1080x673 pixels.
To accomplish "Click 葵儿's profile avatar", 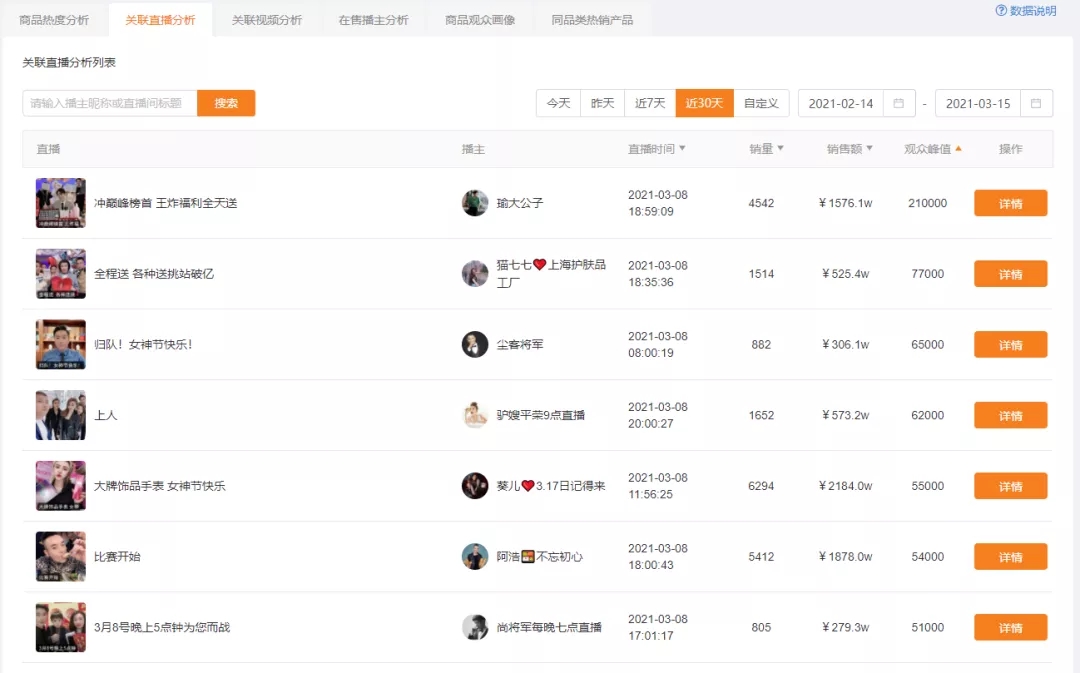I will 474,486.
